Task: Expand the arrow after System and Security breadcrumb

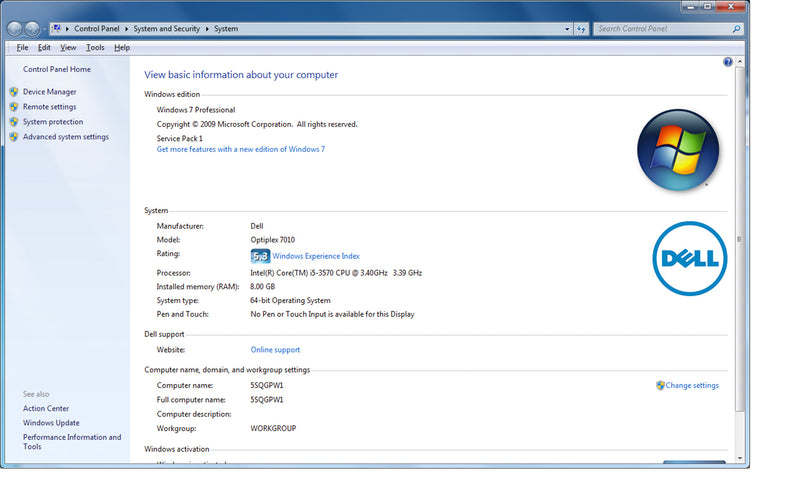Action: (208, 29)
